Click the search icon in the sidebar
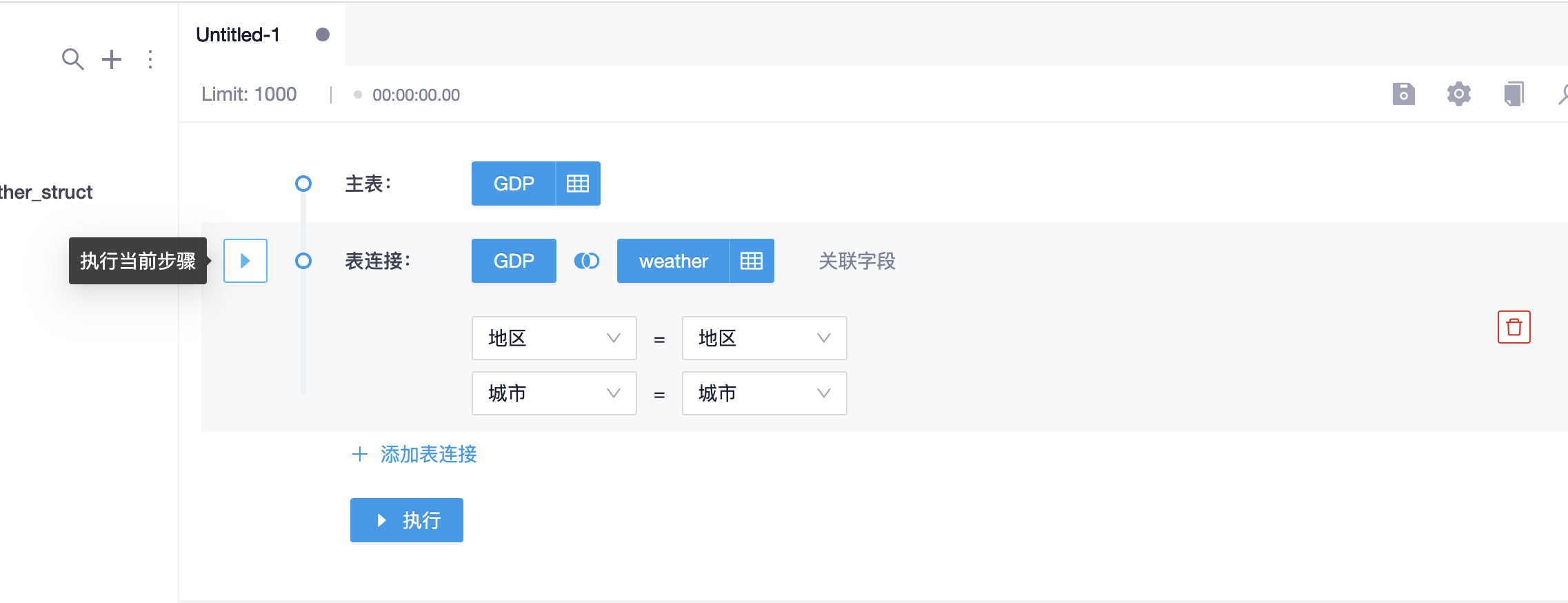Screen dimensions: 1568x603 pyautogui.click(x=72, y=59)
